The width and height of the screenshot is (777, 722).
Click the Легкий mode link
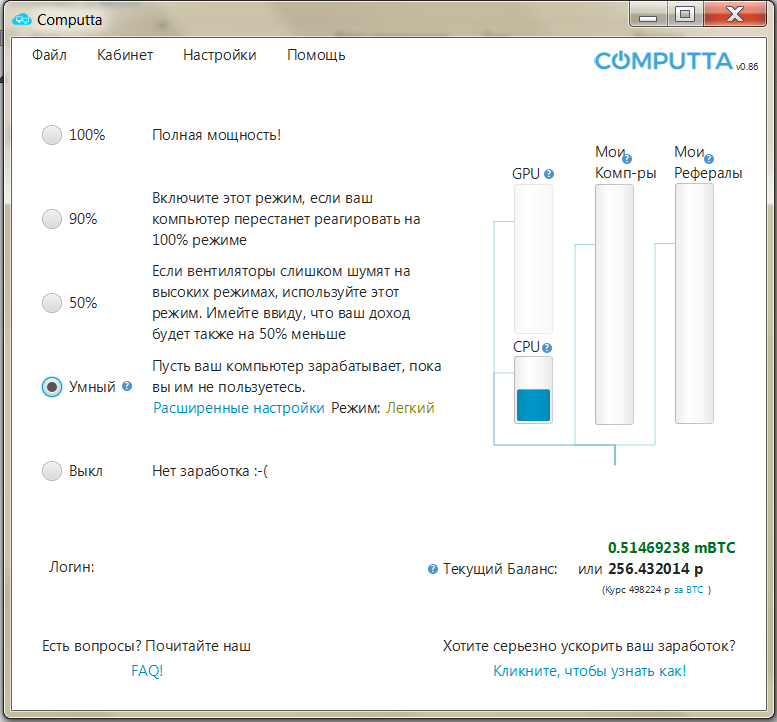[x=410, y=408]
